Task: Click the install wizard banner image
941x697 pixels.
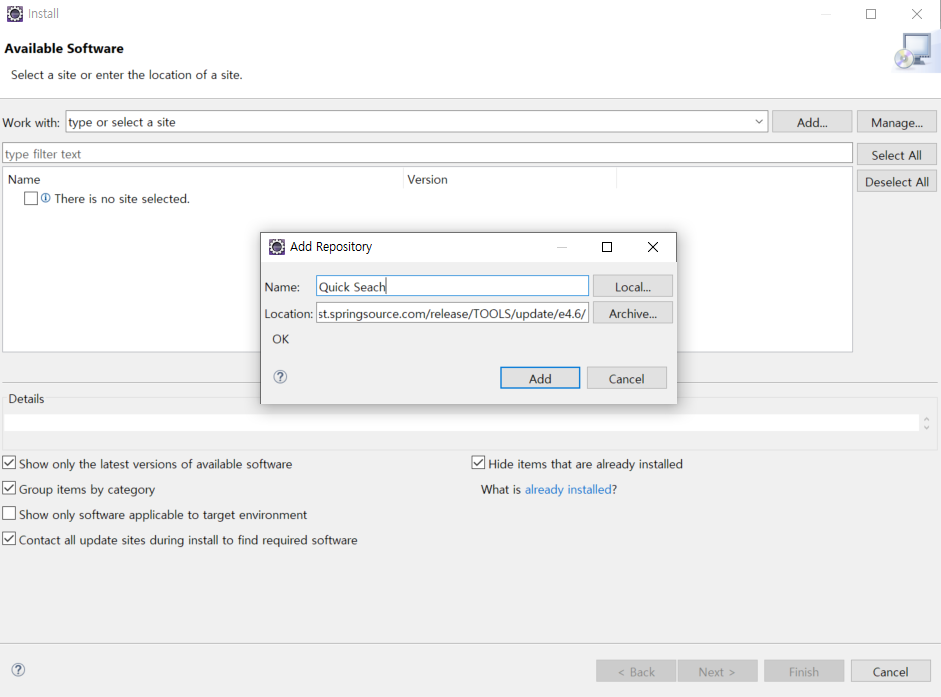Action: click(916, 52)
